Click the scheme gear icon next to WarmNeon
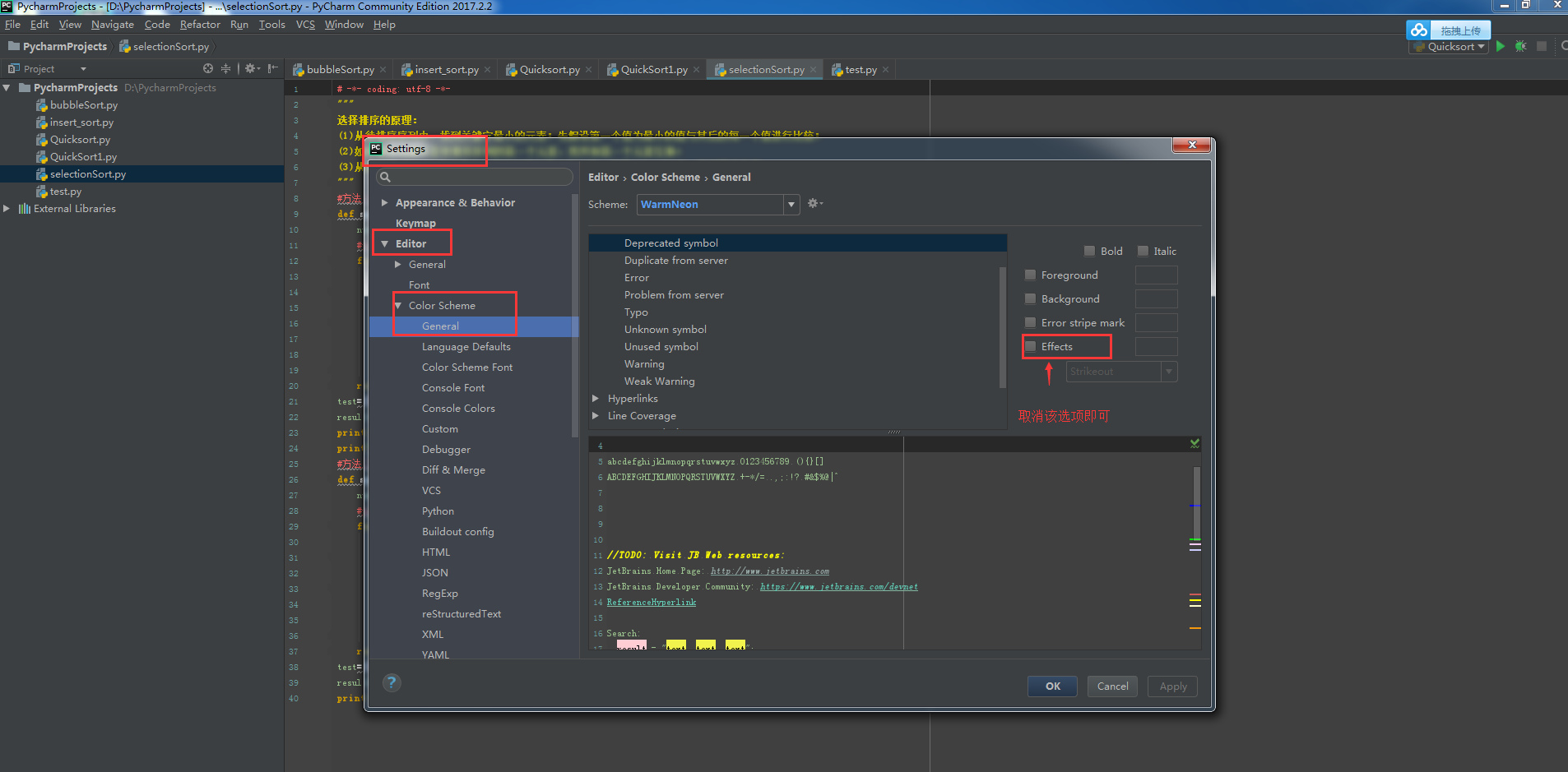Image resolution: width=1568 pixels, height=772 pixels. pyautogui.click(x=814, y=203)
